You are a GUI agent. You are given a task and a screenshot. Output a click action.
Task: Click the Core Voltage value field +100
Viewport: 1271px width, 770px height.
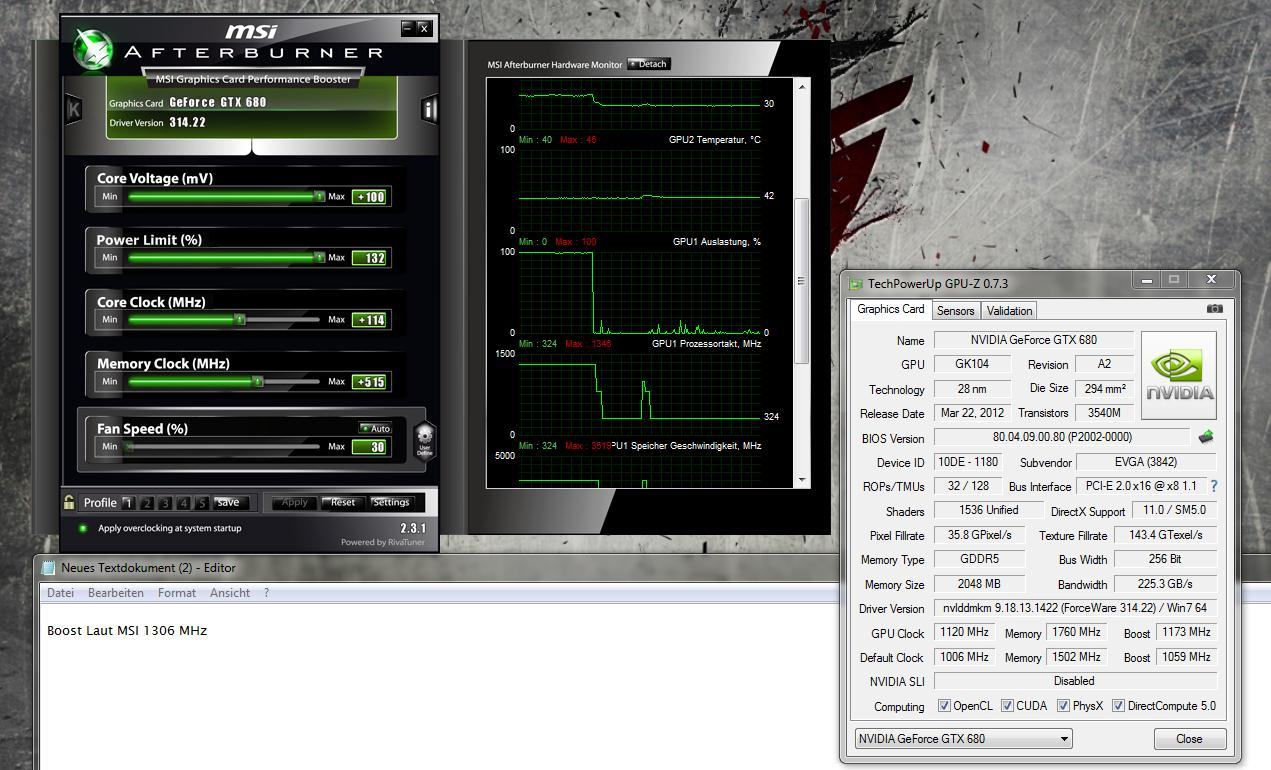370,197
